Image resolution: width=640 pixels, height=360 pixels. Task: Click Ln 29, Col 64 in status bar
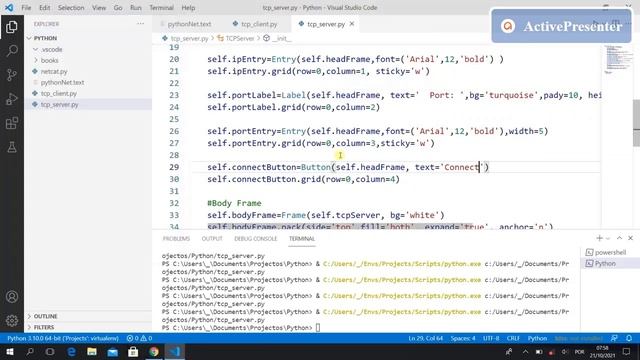click(x=425, y=338)
